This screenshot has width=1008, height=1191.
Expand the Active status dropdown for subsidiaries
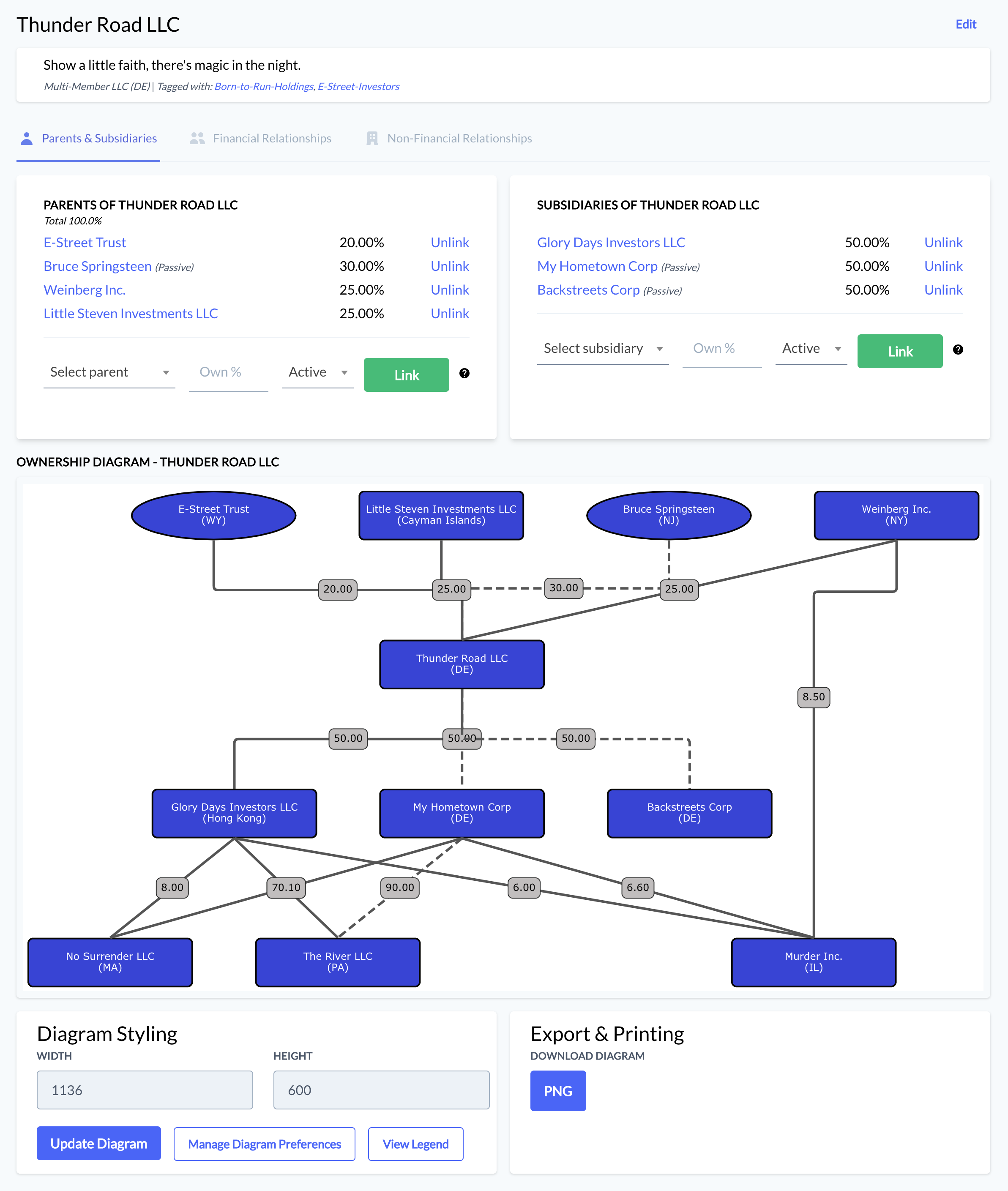pyautogui.click(x=811, y=349)
